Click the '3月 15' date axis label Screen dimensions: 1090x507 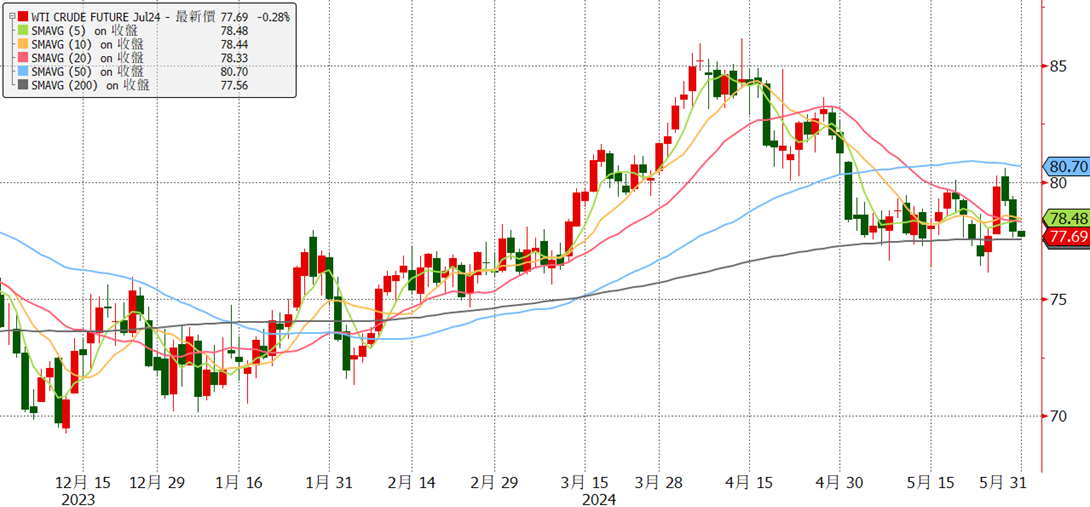585,482
